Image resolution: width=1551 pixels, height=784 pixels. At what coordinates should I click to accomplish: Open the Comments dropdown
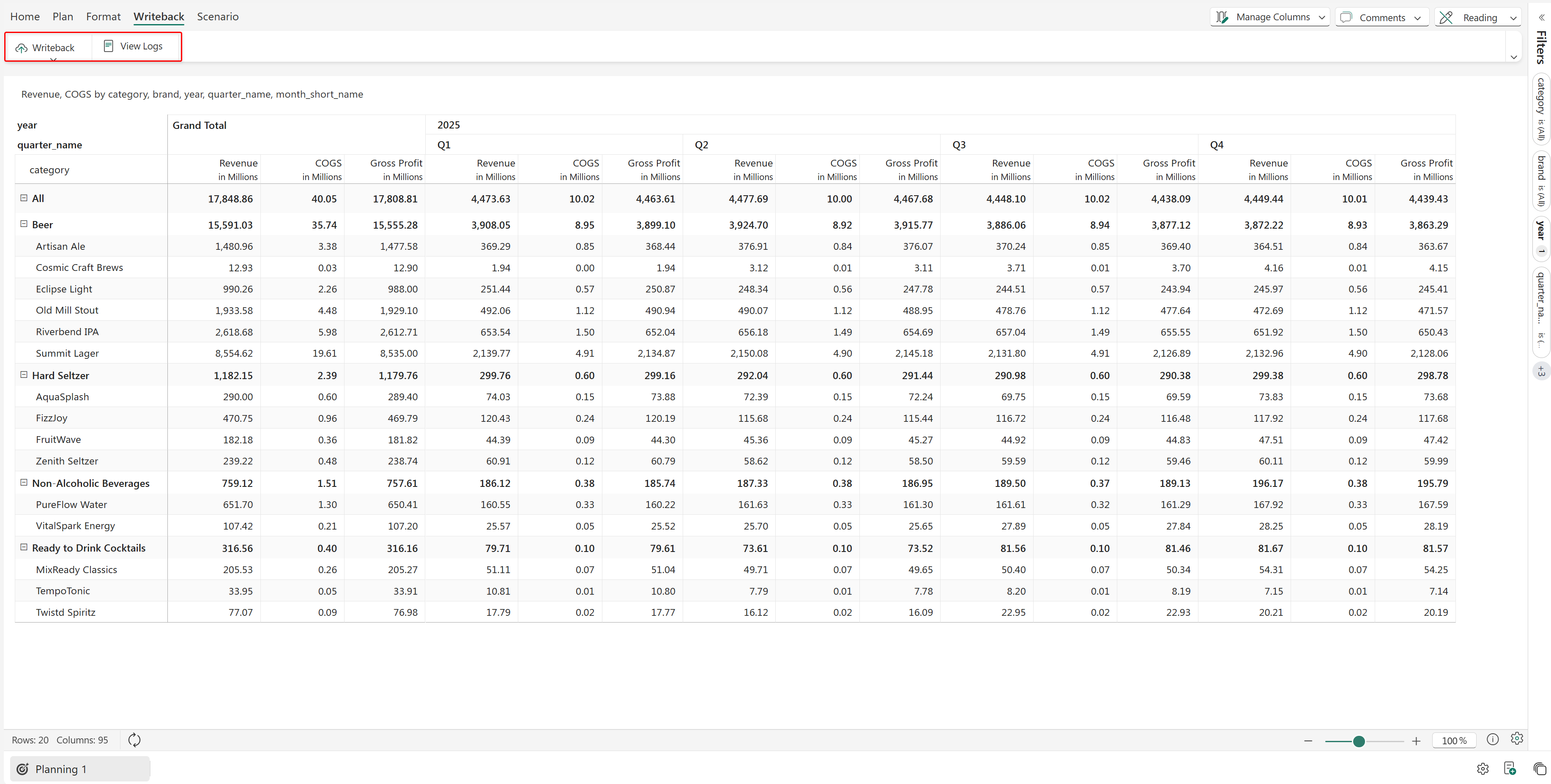pyautogui.click(x=1381, y=17)
